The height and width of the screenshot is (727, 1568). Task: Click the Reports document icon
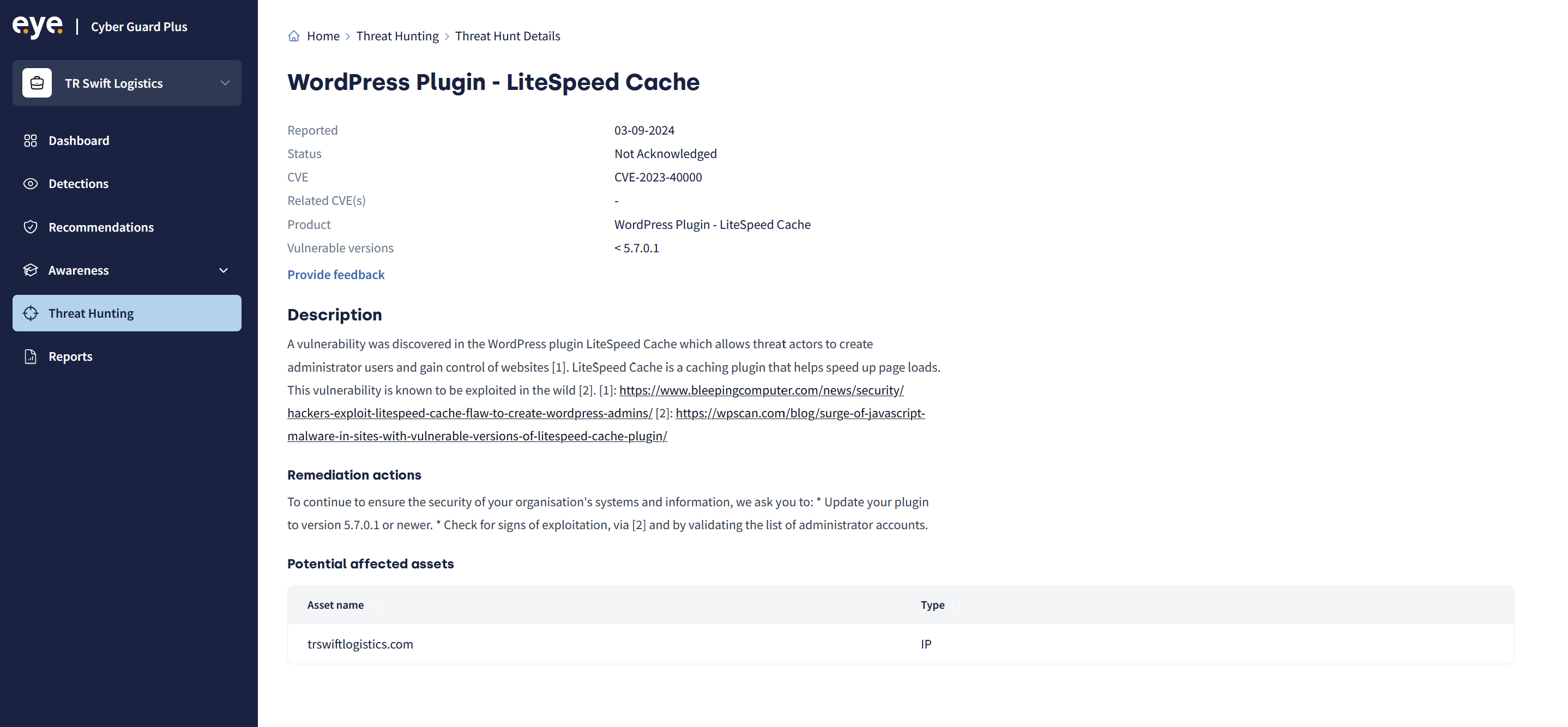click(31, 356)
